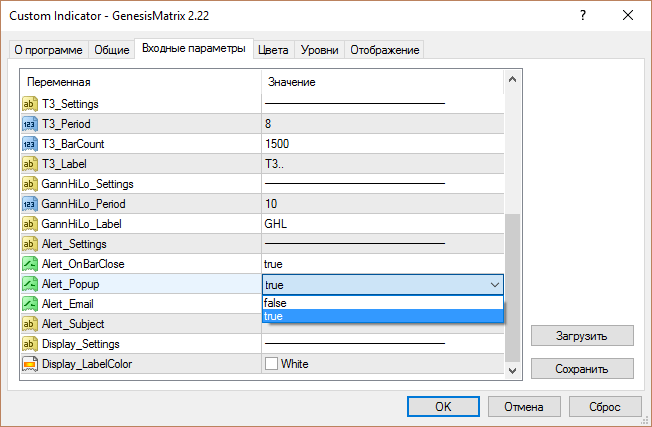Click the boolean icon beside Alert_OnBarClose
The width and height of the screenshot is (652, 427).
click(x=30, y=264)
